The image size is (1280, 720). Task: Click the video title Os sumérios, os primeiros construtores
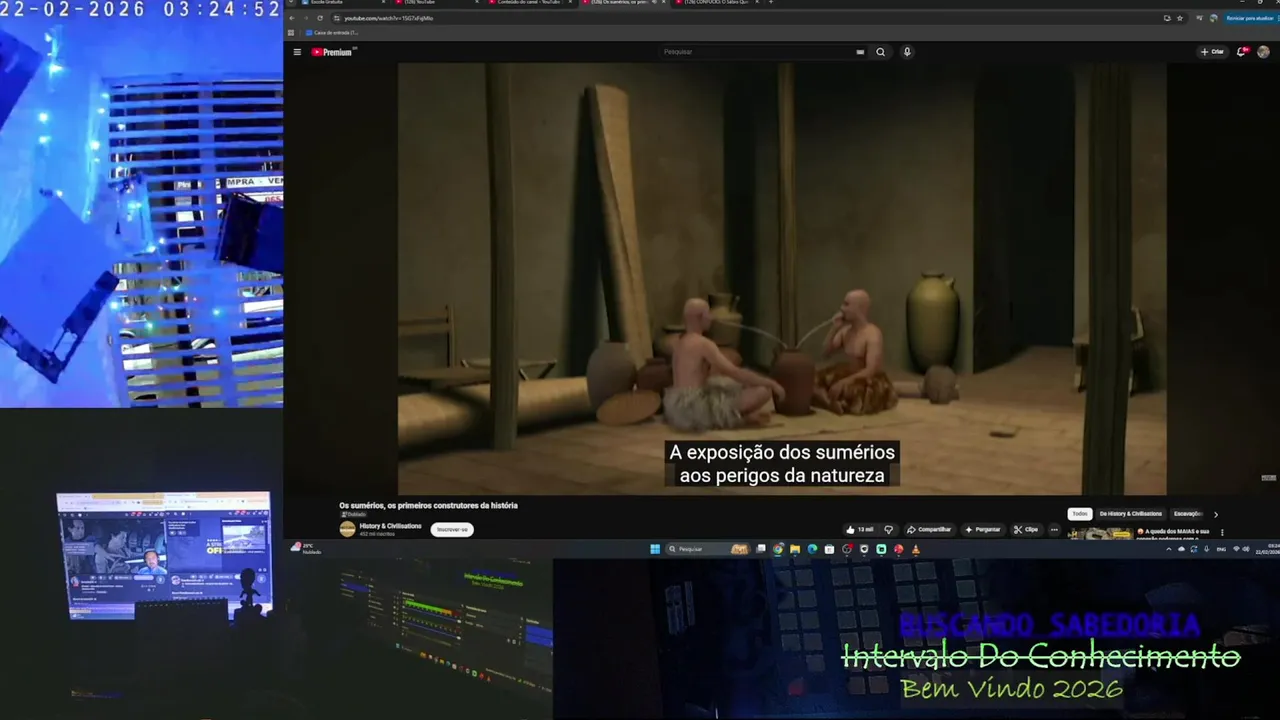coord(428,506)
